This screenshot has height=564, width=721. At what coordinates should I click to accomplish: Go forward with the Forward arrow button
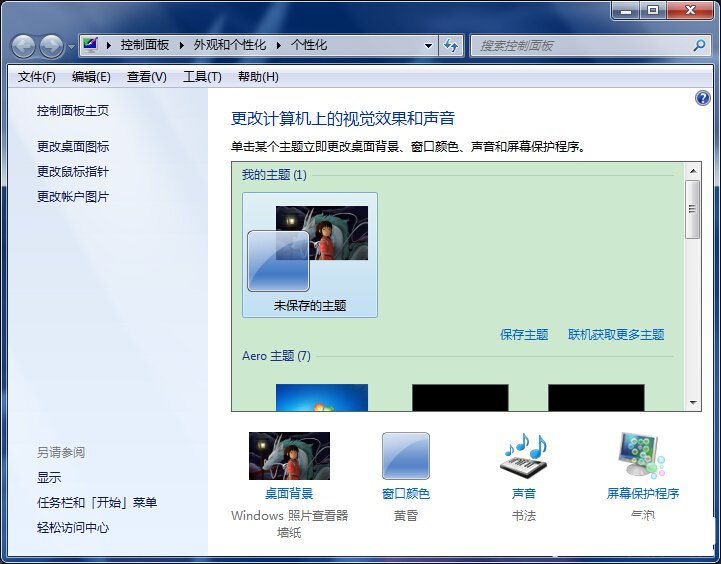point(52,46)
